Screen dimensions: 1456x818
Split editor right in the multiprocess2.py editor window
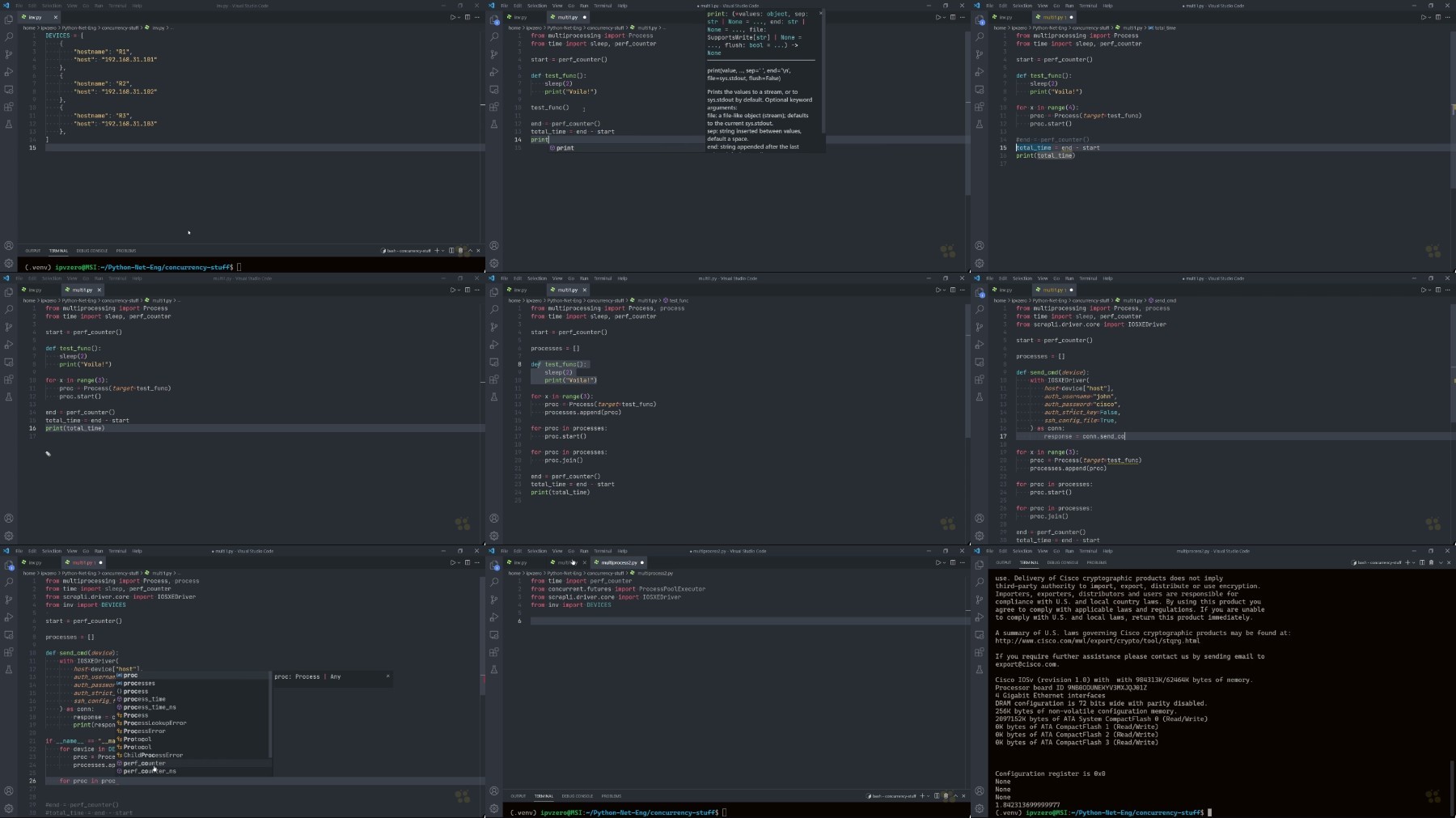952,562
